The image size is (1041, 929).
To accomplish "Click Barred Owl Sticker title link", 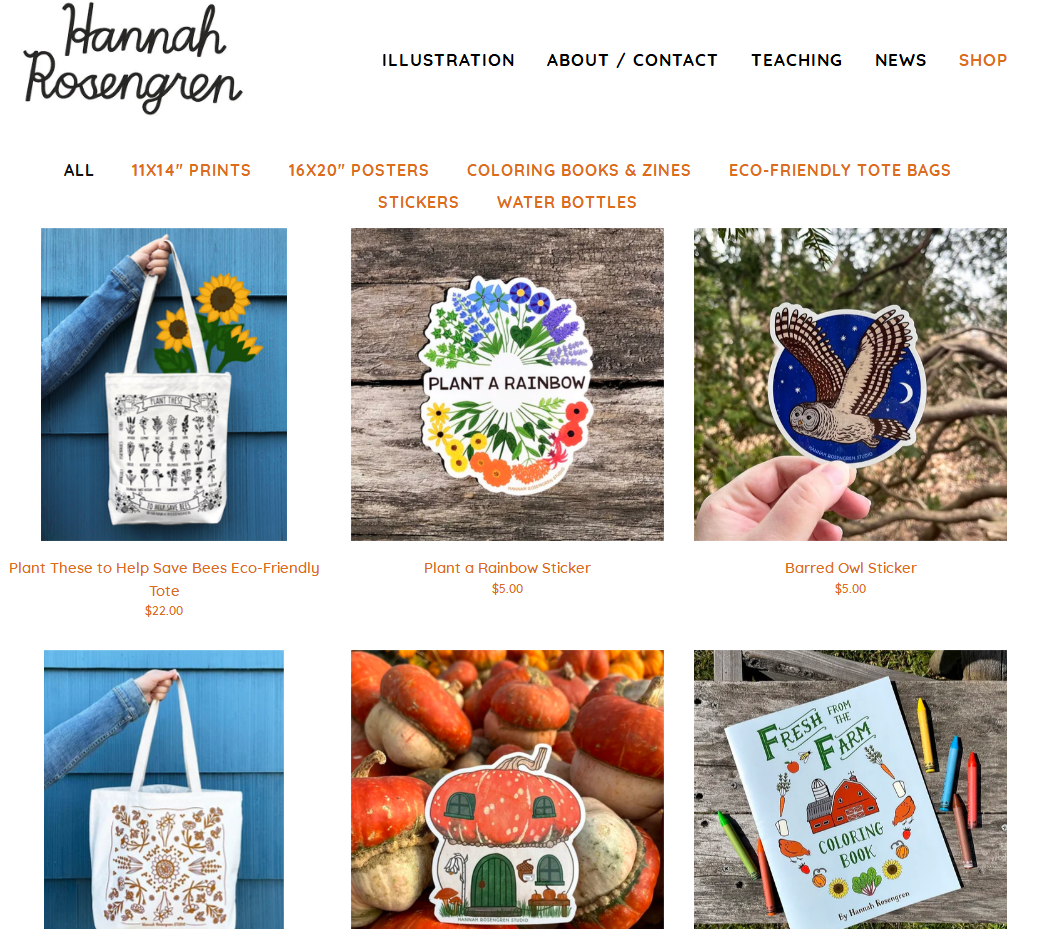I will [x=850, y=568].
